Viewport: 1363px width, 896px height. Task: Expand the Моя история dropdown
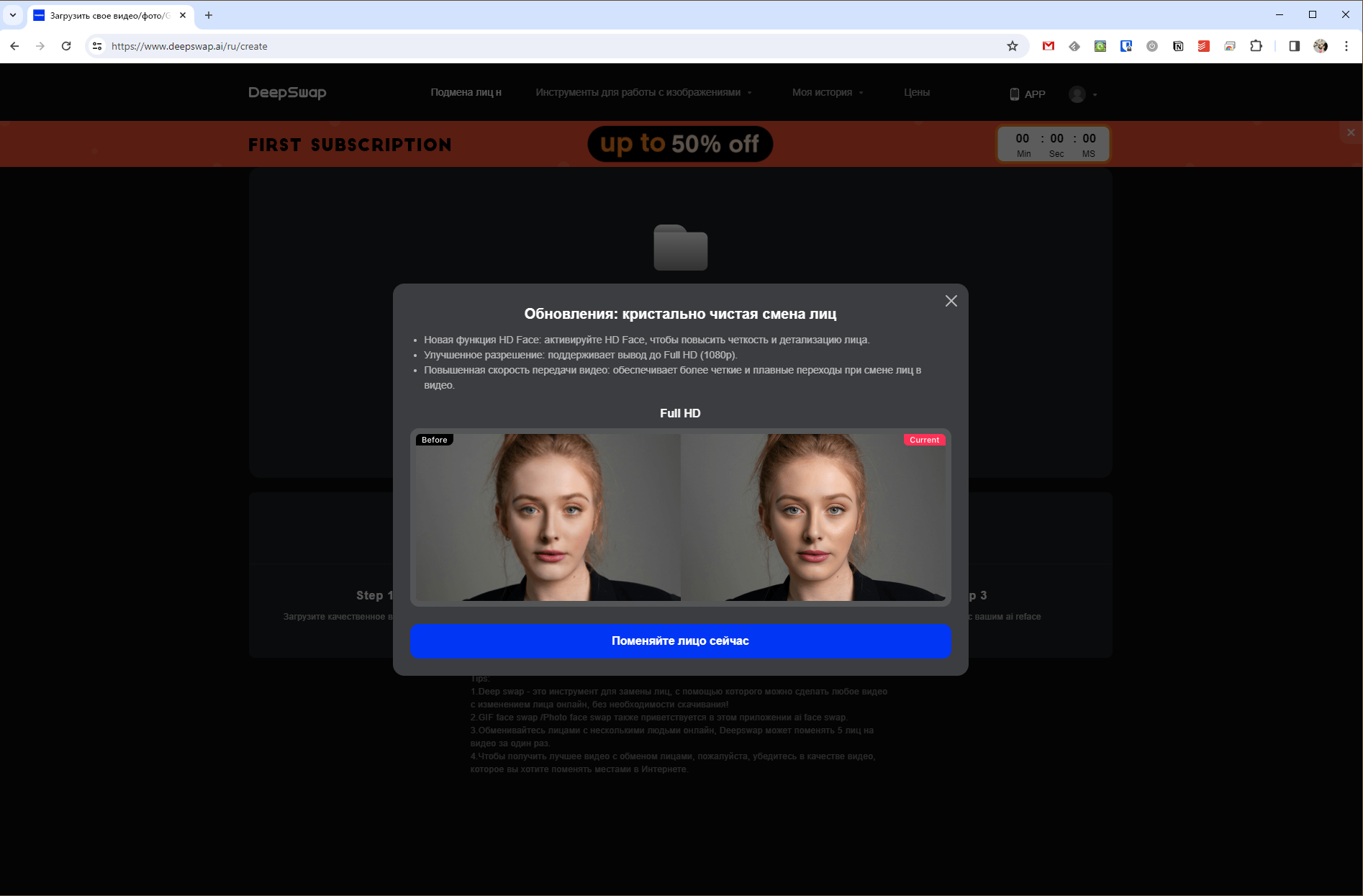(x=828, y=92)
